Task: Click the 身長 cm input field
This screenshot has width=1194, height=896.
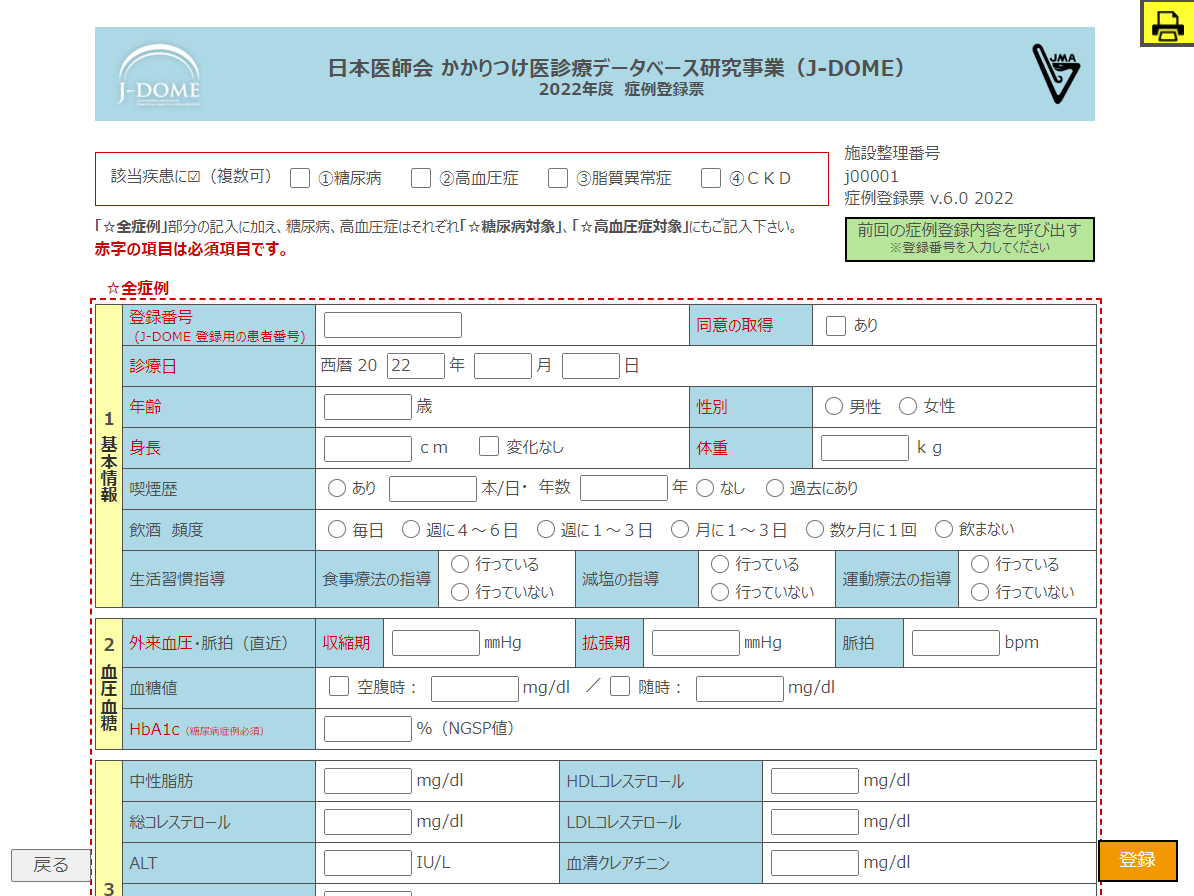Action: [x=368, y=448]
